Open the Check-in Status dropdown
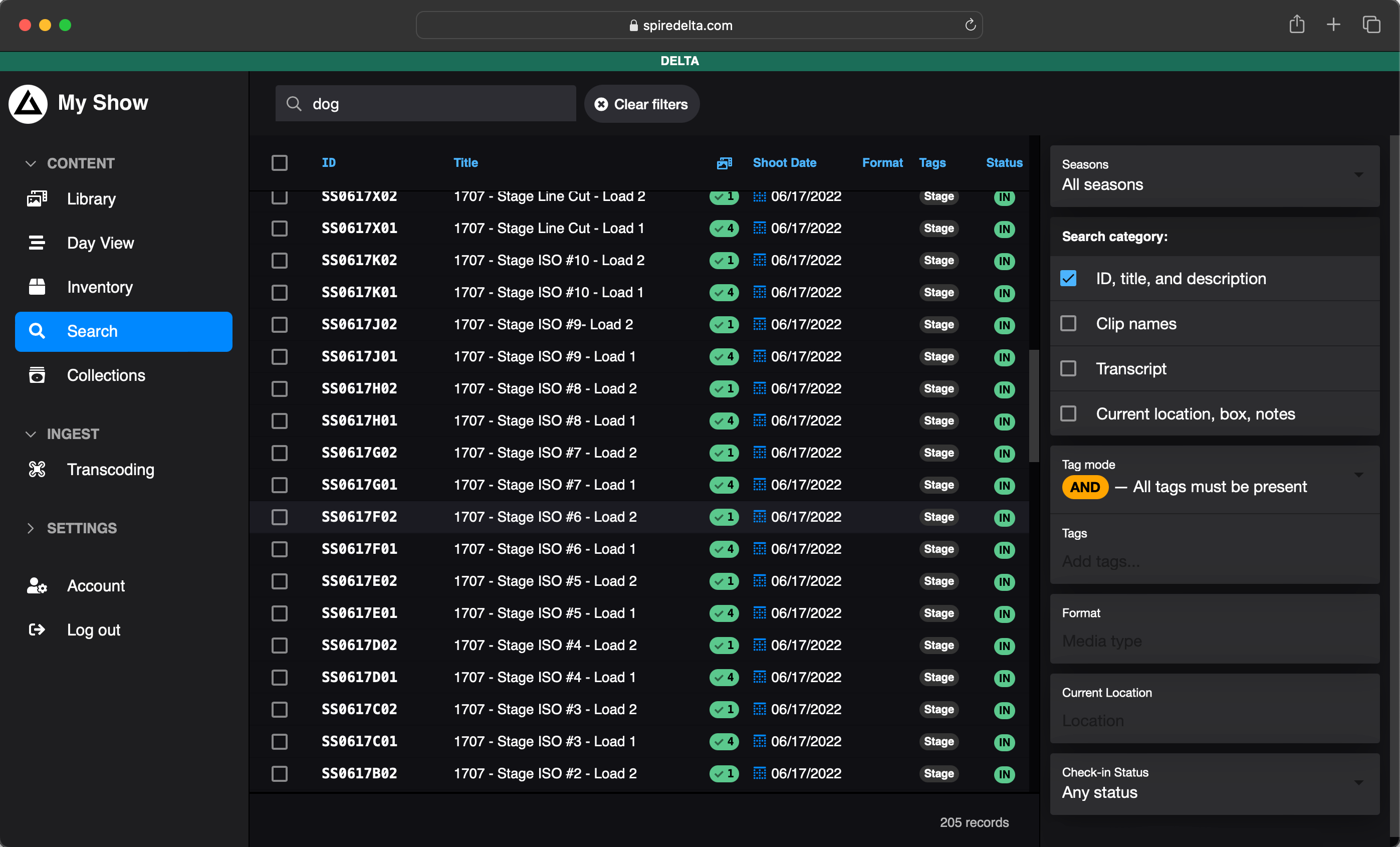 coord(1214,783)
